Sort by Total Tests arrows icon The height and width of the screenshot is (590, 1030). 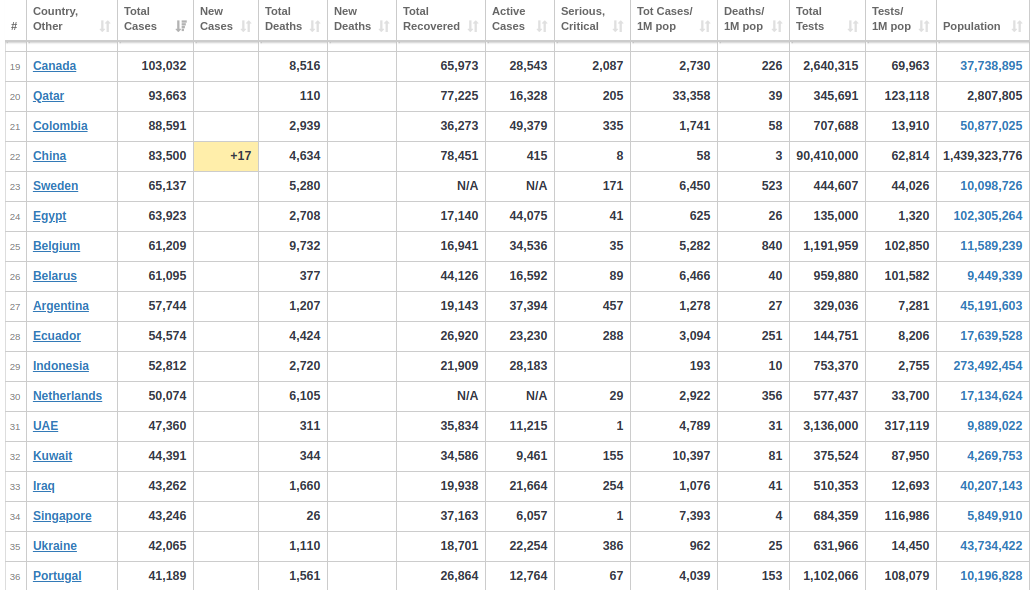pyautogui.click(x=853, y=26)
